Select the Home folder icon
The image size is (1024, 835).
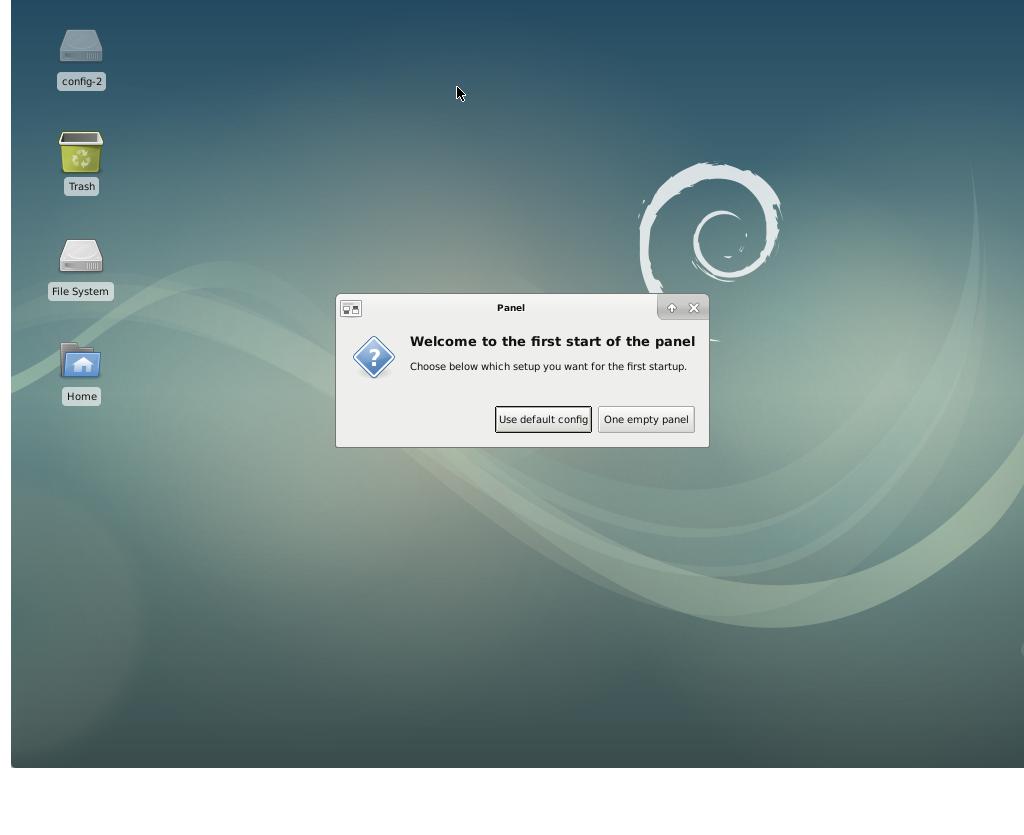(x=81, y=361)
